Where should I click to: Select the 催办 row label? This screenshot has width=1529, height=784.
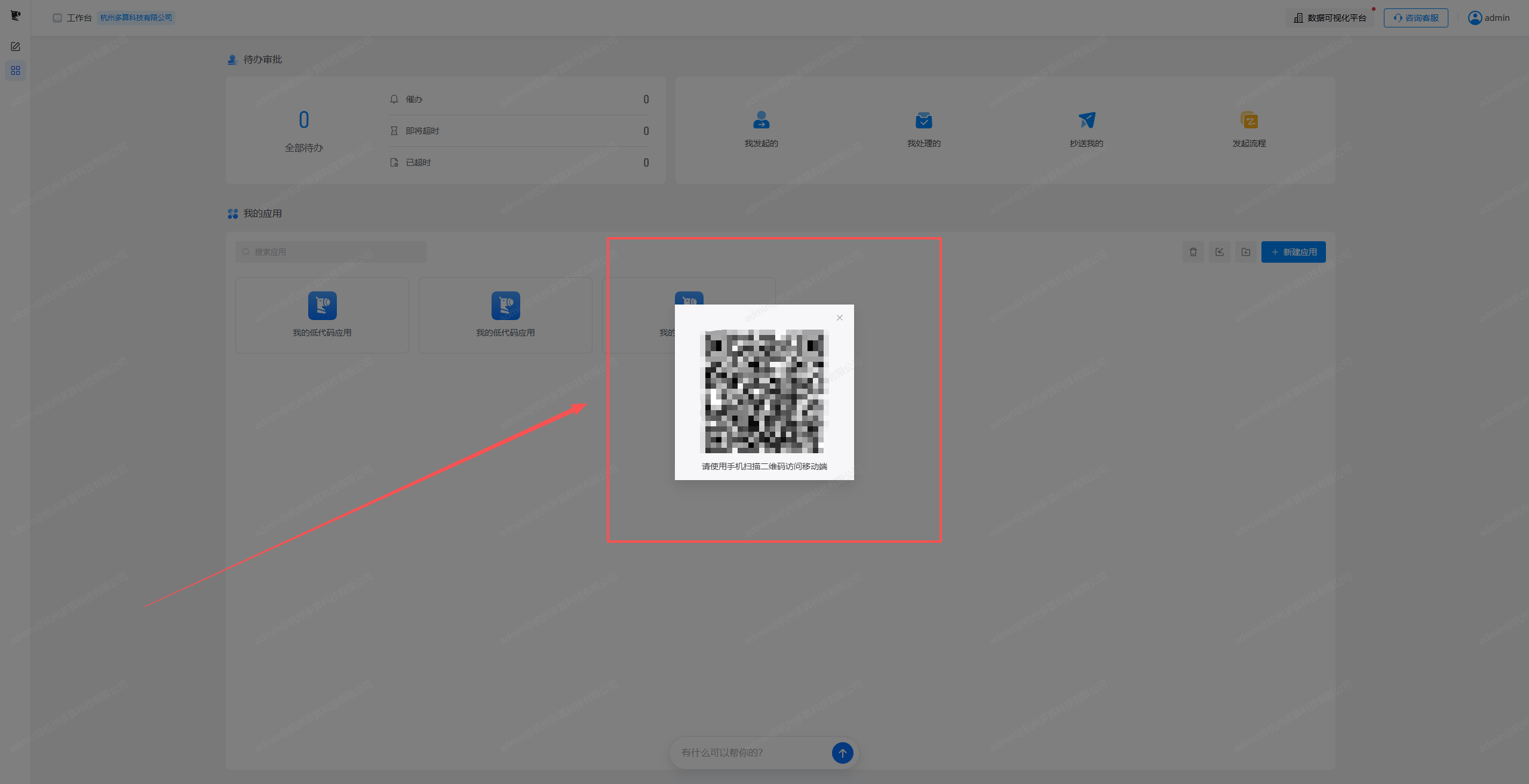[x=415, y=99]
